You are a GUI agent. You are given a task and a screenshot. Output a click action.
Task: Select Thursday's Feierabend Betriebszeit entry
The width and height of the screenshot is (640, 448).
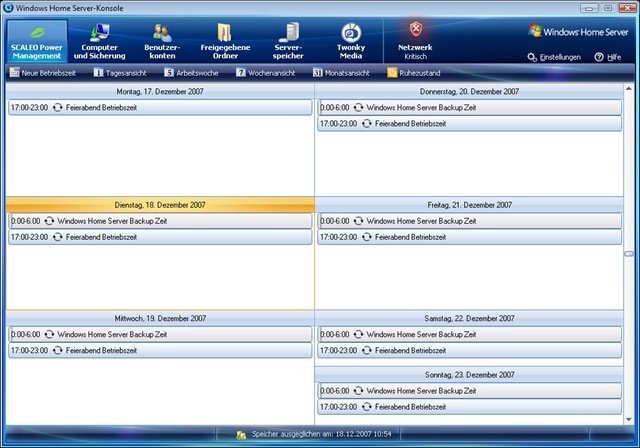tap(469, 124)
